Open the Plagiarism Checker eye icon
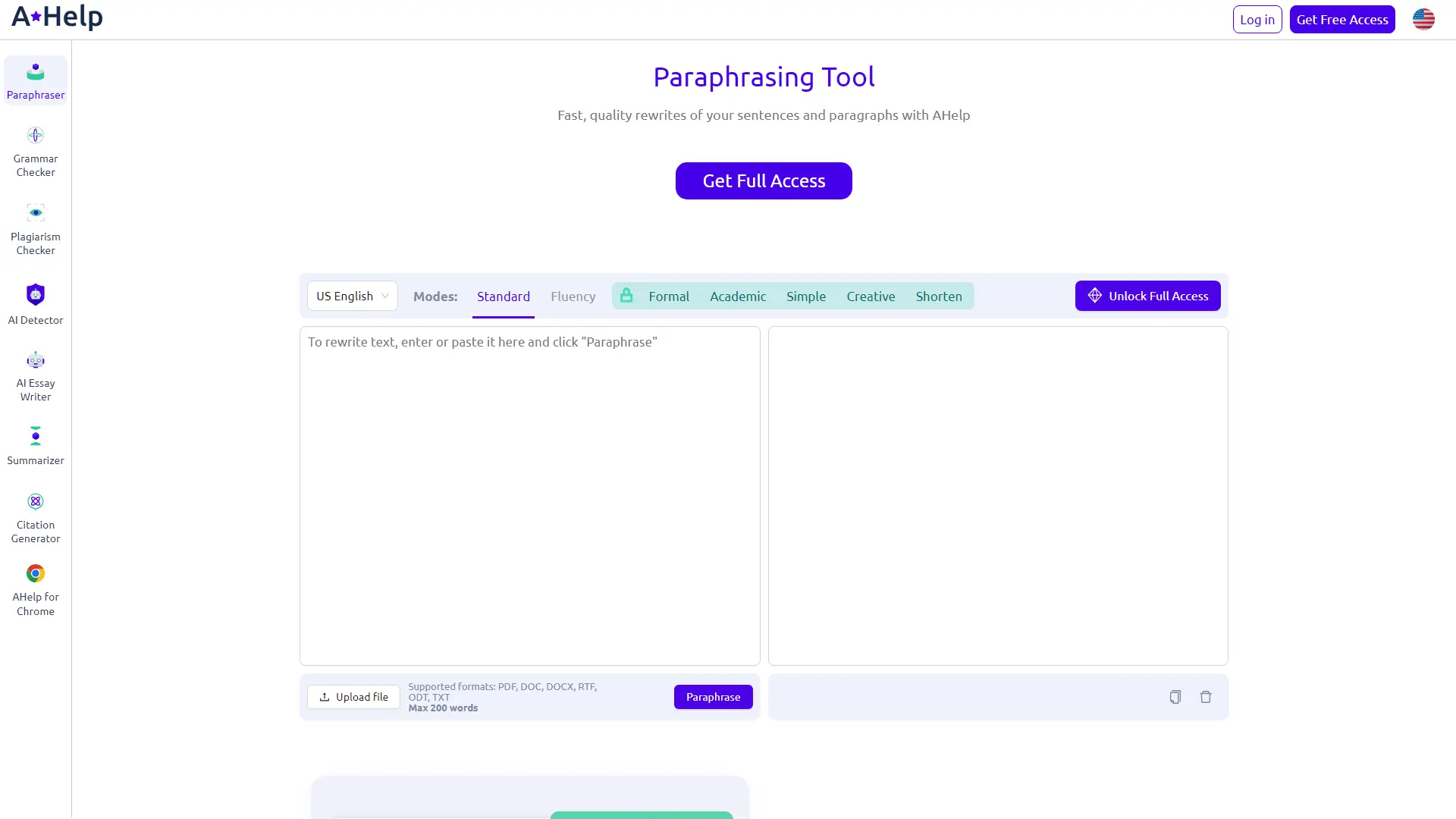This screenshot has width=1456, height=819. (x=36, y=213)
